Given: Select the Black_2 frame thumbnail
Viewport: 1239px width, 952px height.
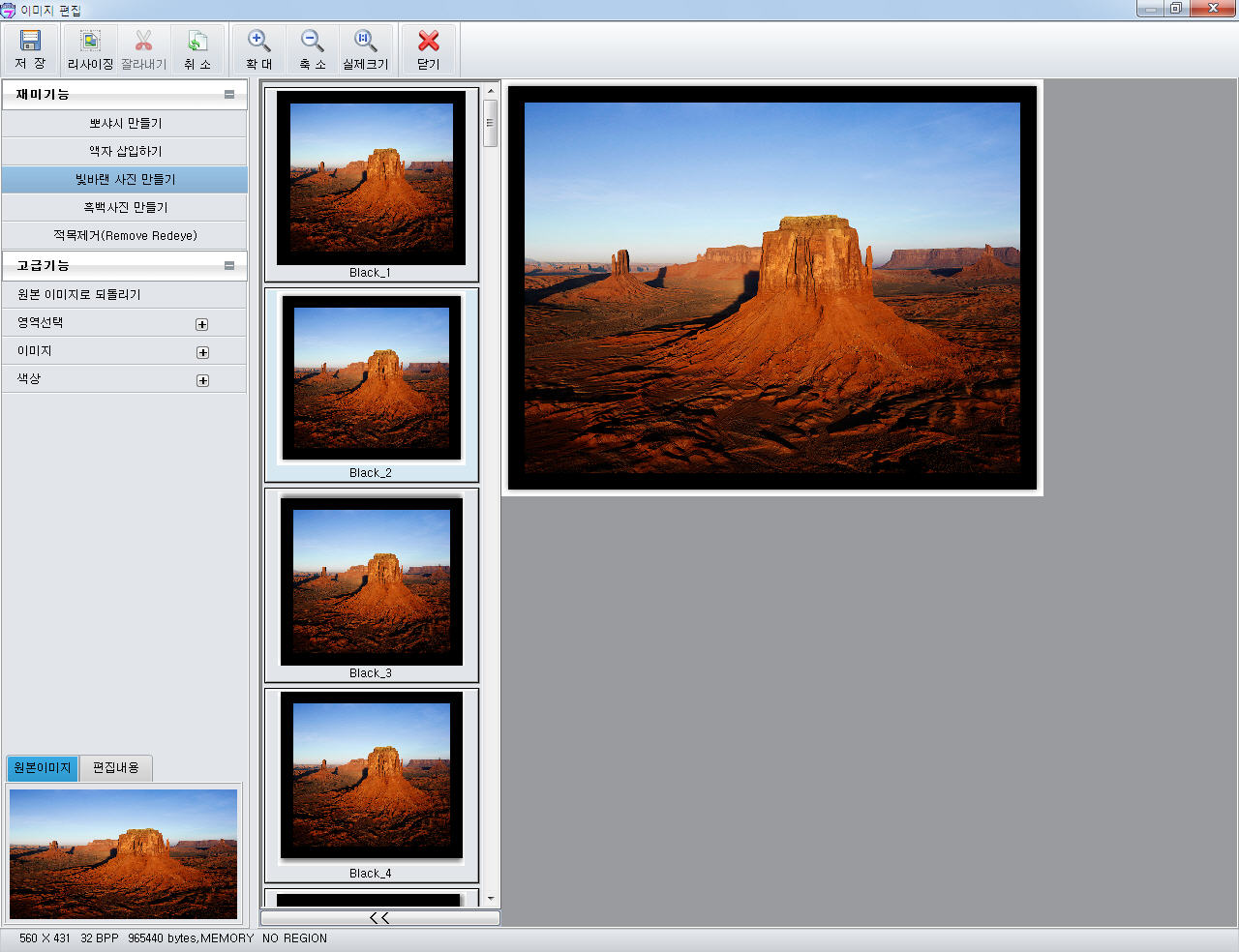Looking at the screenshot, I should pos(372,385).
